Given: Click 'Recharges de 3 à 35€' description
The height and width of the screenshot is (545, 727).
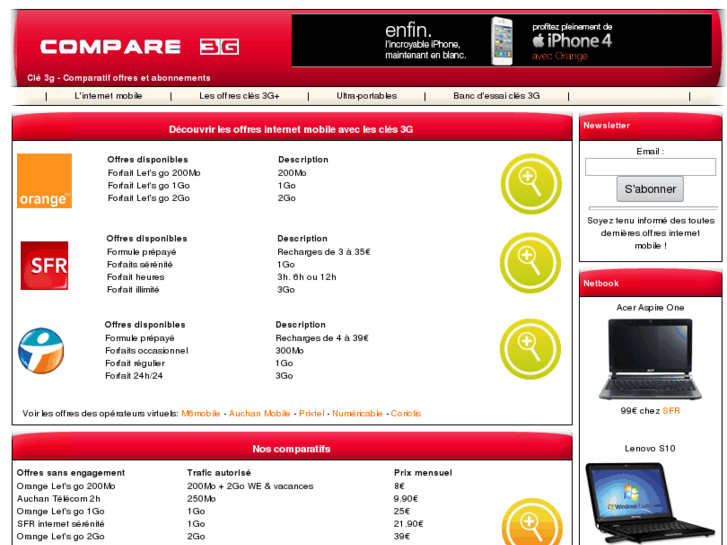Looking at the screenshot, I should click(324, 252).
